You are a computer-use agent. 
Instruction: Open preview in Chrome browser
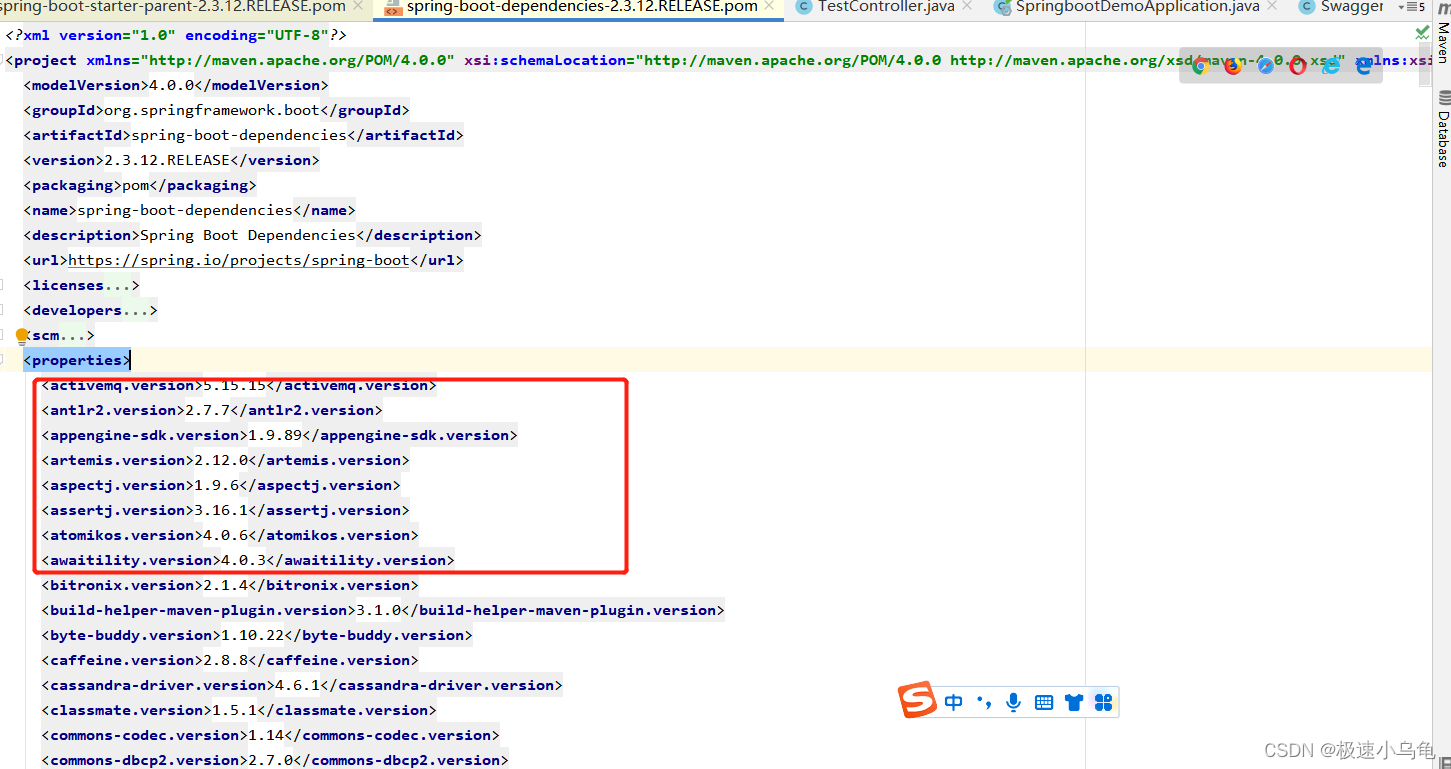[x=1200, y=66]
